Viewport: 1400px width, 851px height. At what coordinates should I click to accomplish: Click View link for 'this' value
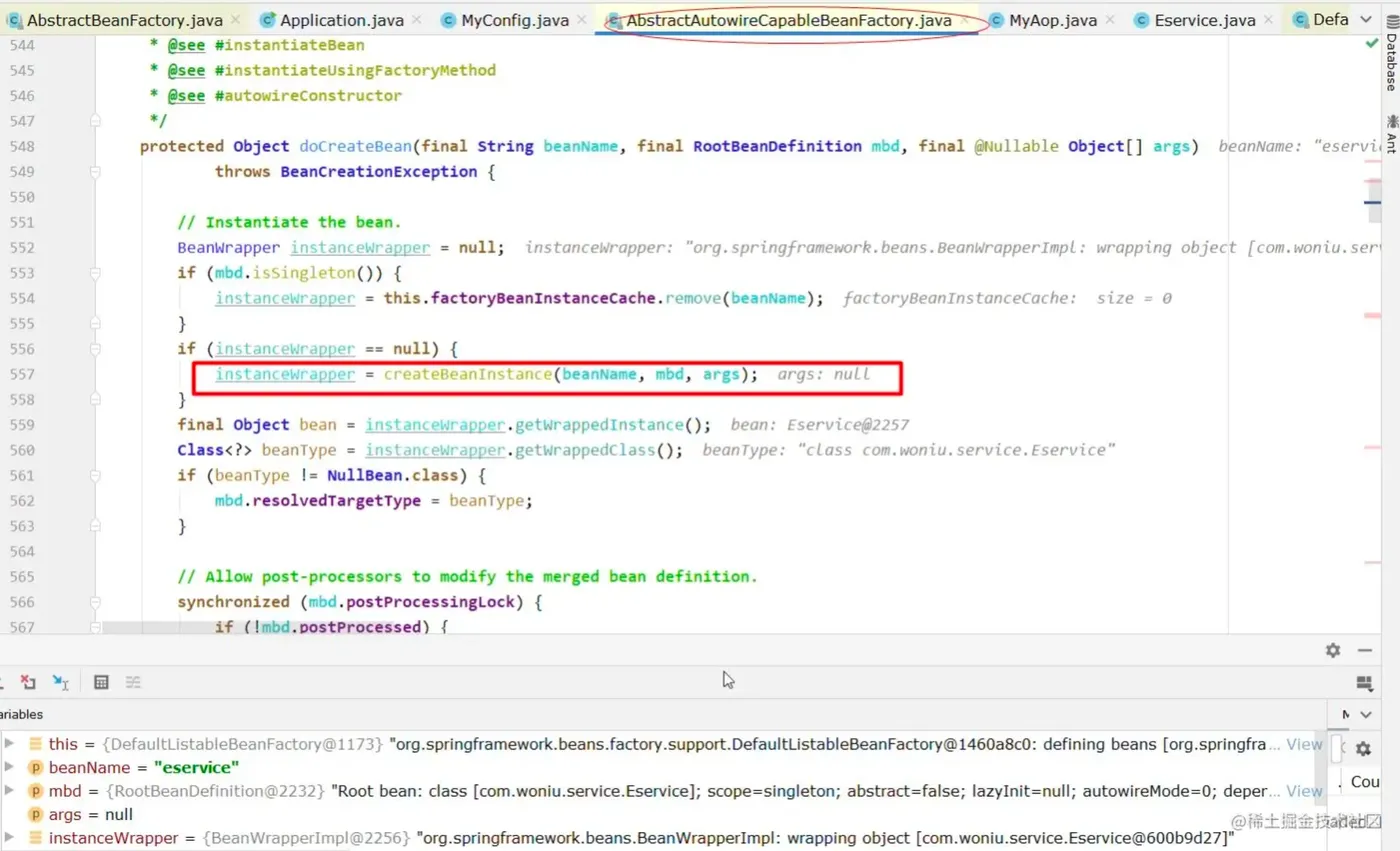pyautogui.click(x=1304, y=744)
